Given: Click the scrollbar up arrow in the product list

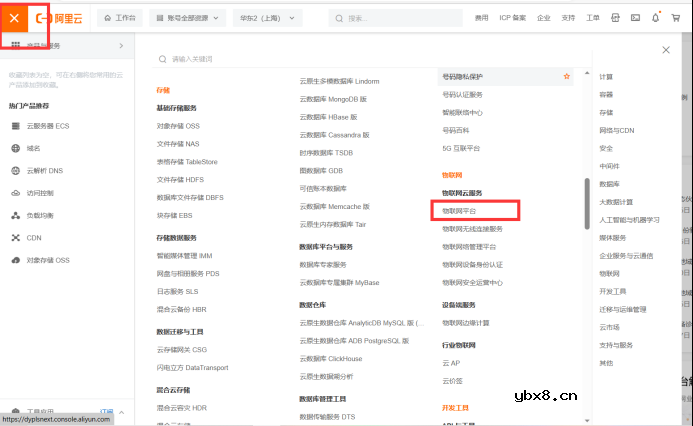Looking at the screenshot, I should click(x=587, y=73).
